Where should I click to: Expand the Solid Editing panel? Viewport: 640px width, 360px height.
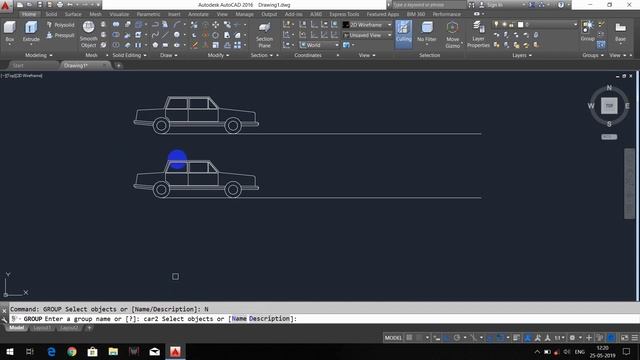coord(129,55)
